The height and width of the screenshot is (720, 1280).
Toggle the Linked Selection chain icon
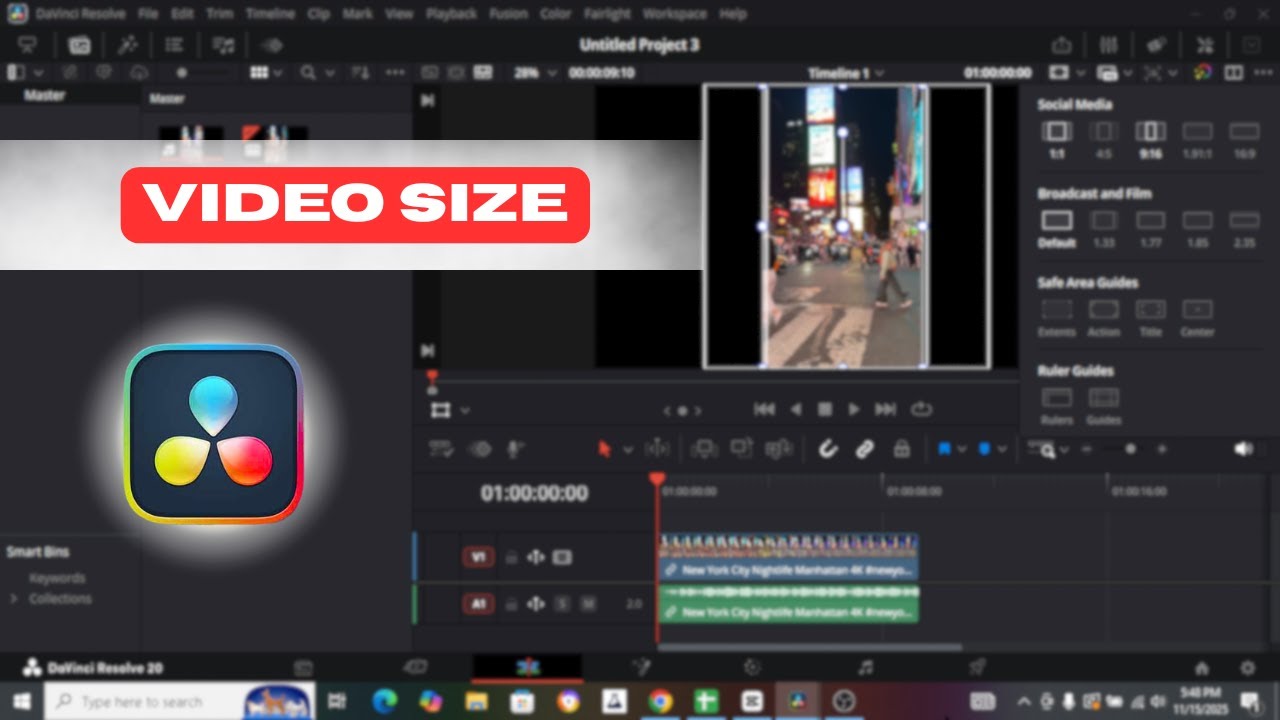click(865, 449)
